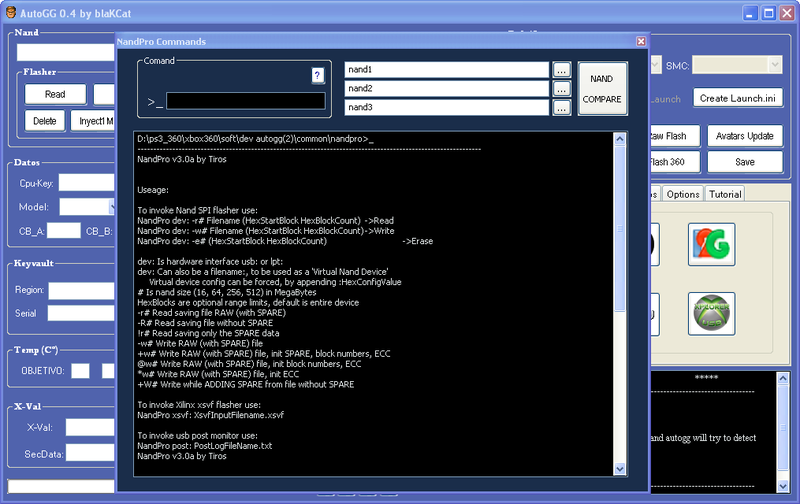The height and width of the screenshot is (504, 800).
Task: Click the Cpu-Key input field
Action: [x=87, y=183]
